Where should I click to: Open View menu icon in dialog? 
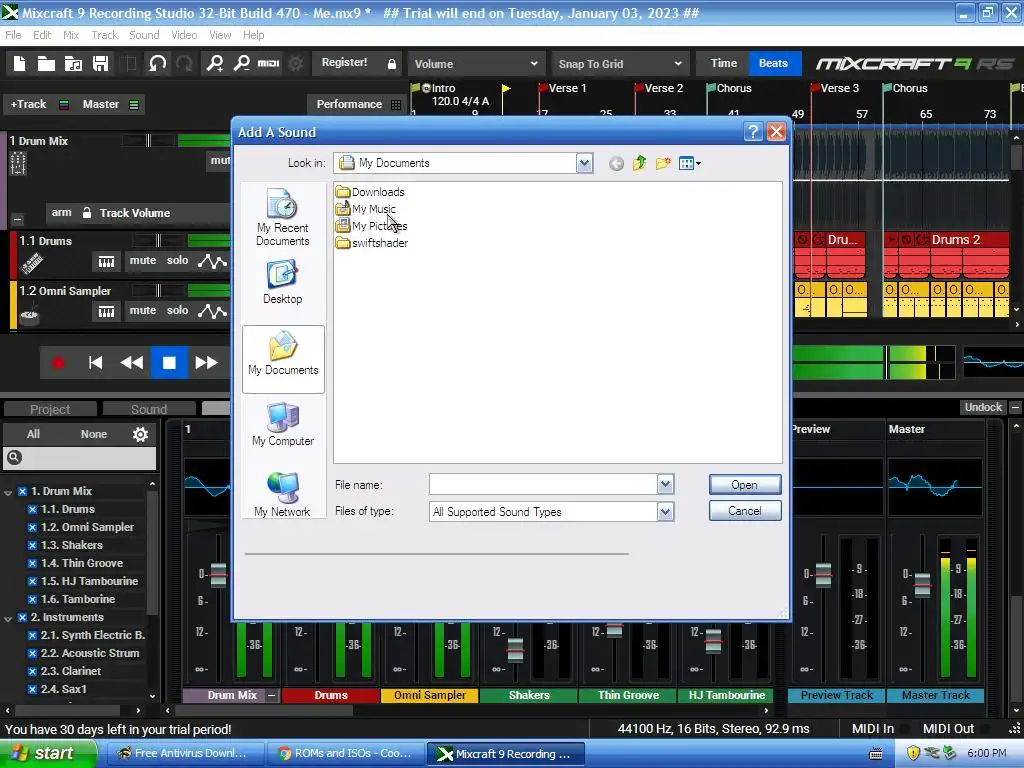pos(690,163)
